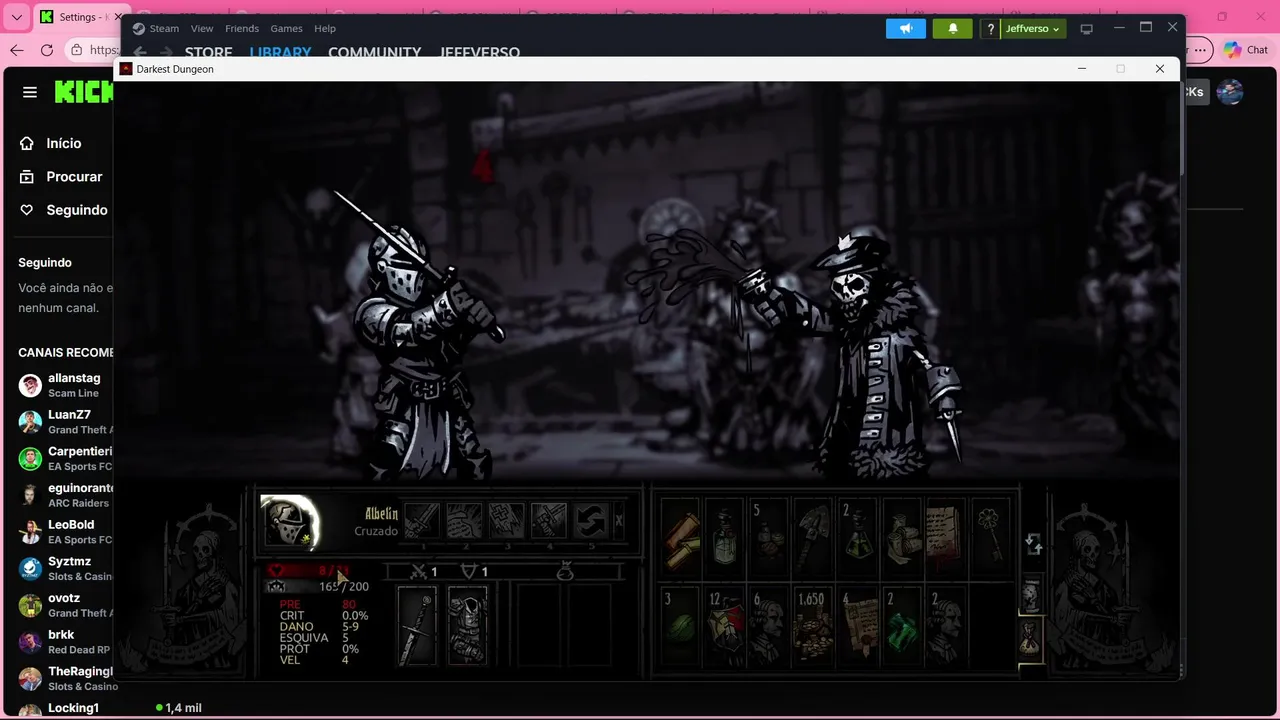Select Albelin's fourth combat skill icon
Screen dimensions: 1280x720
tap(549, 521)
